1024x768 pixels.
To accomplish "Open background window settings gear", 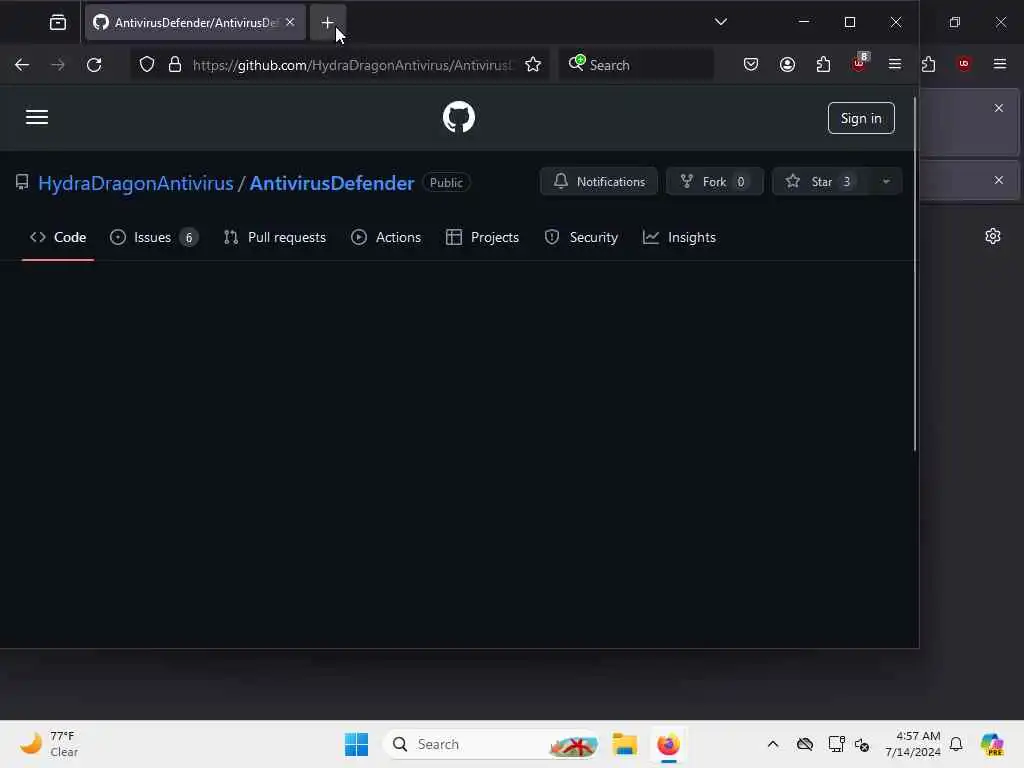I will click(x=993, y=236).
